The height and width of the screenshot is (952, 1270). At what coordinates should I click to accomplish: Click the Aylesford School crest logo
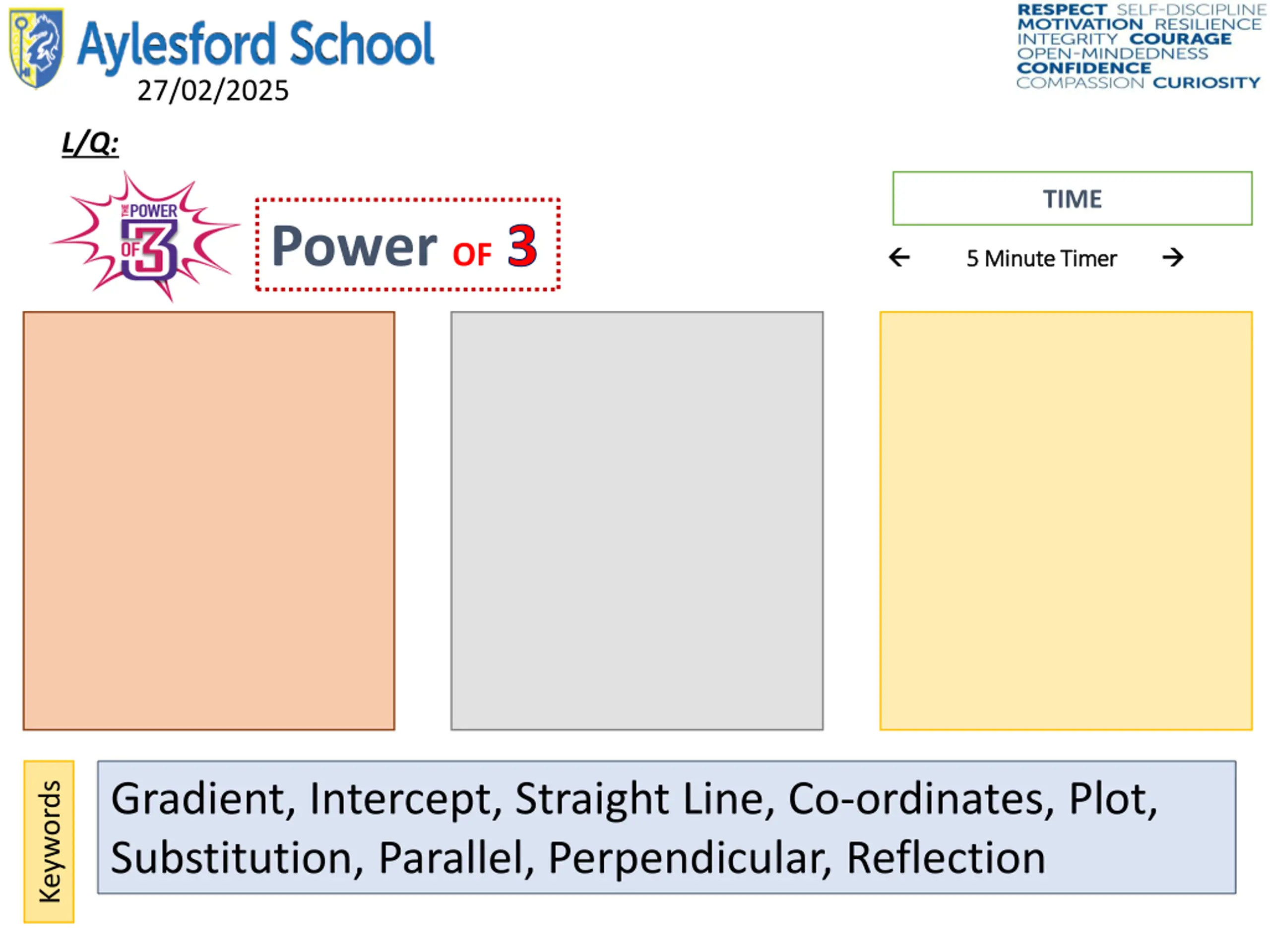36,48
